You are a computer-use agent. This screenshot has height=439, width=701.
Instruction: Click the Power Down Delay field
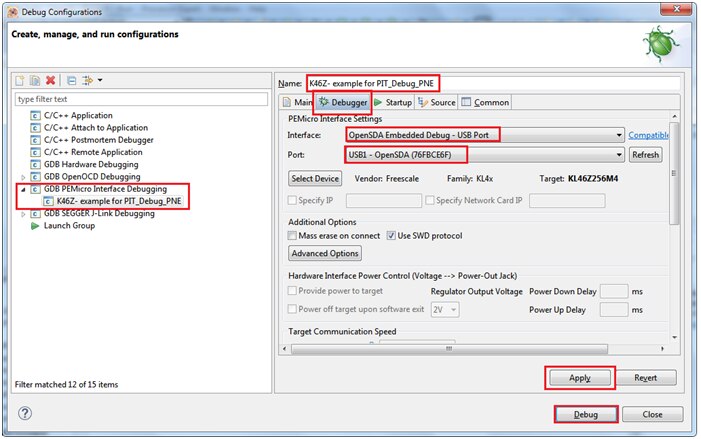point(614,291)
